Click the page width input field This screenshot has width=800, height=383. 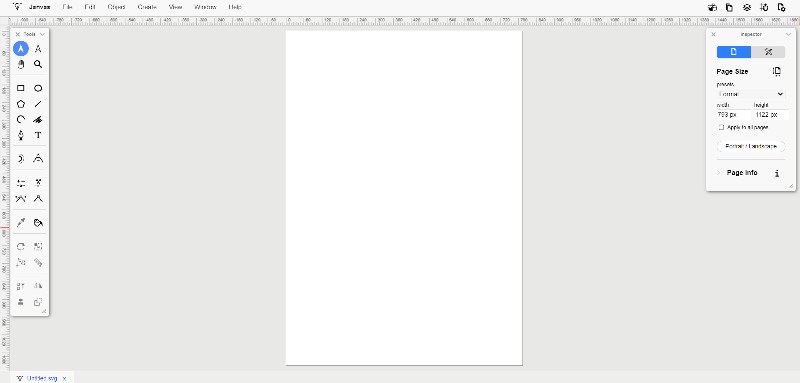coord(734,115)
